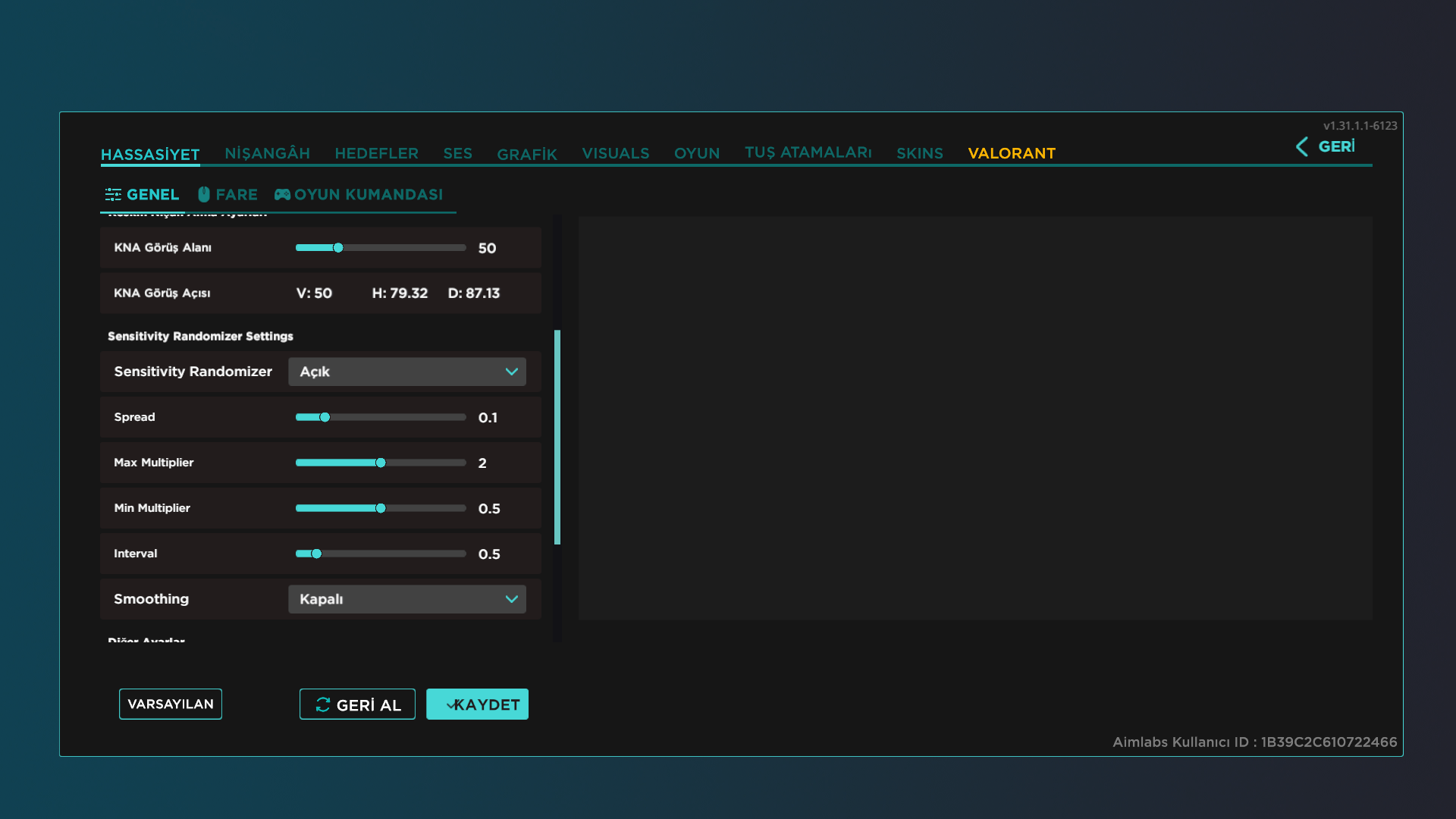Image resolution: width=1456 pixels, height=819 pixels.
Task: Click the settings list vertical scrollbar
Action: pos(557,437)
